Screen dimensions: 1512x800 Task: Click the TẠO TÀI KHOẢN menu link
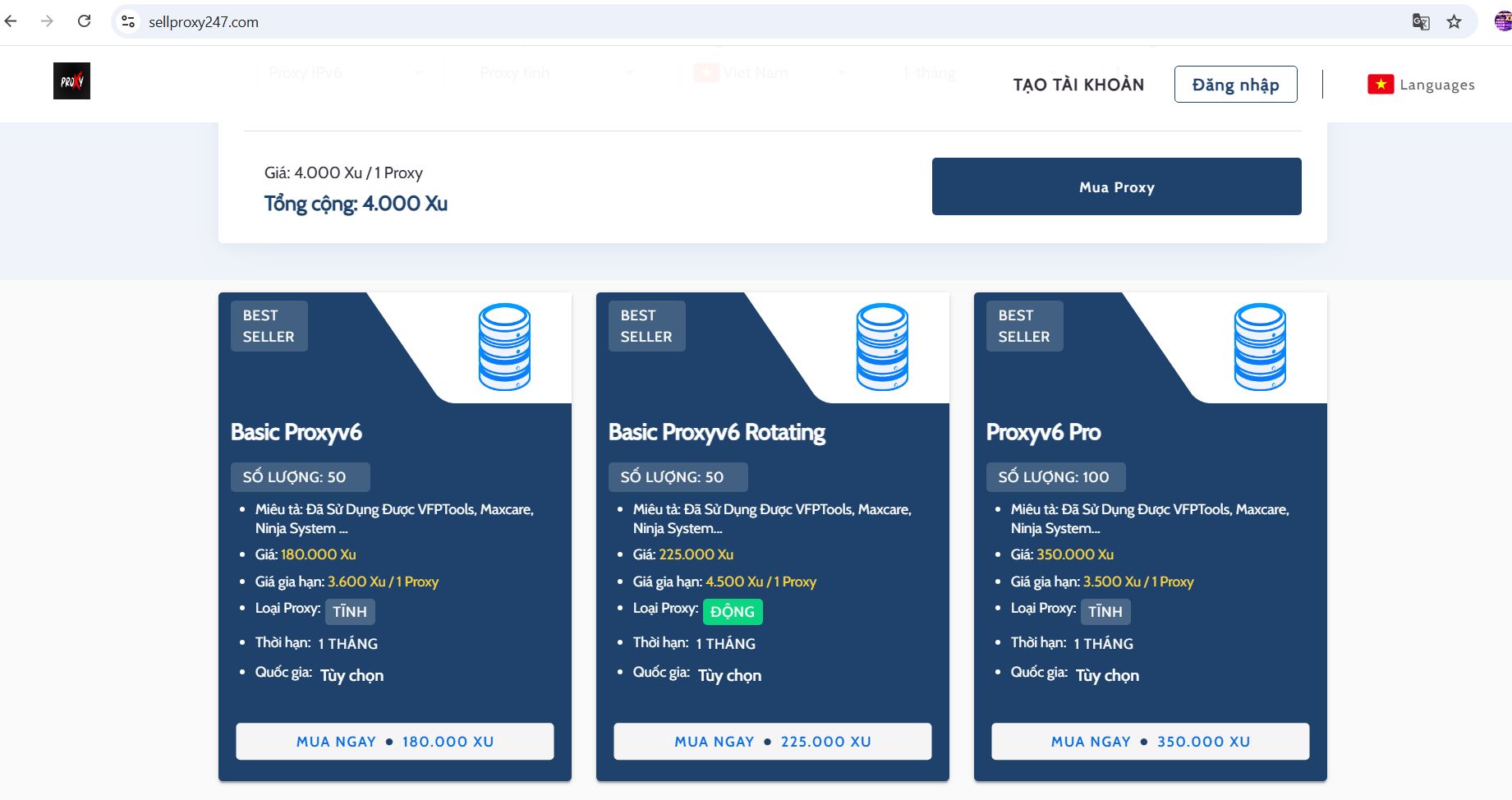click(x=1078, y=85)
